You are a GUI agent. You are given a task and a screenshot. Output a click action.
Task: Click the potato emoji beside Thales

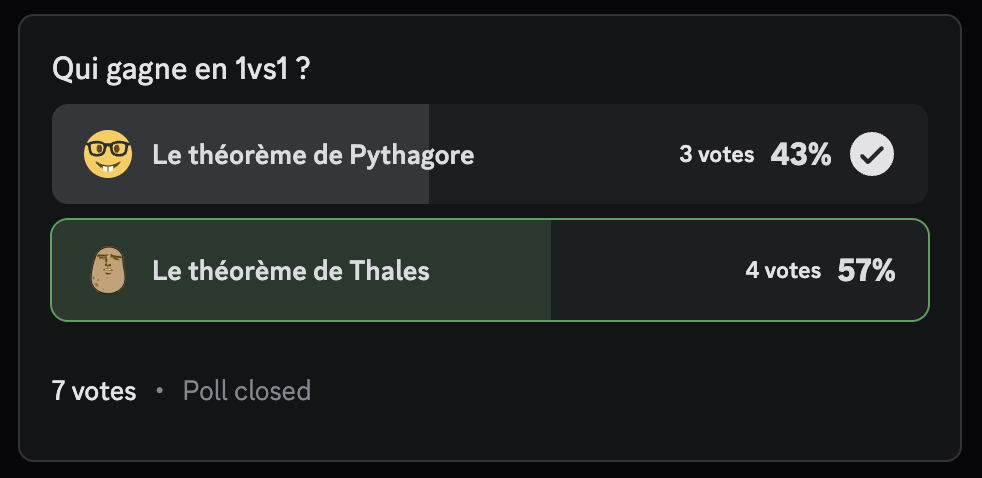[x=107, y=270]
